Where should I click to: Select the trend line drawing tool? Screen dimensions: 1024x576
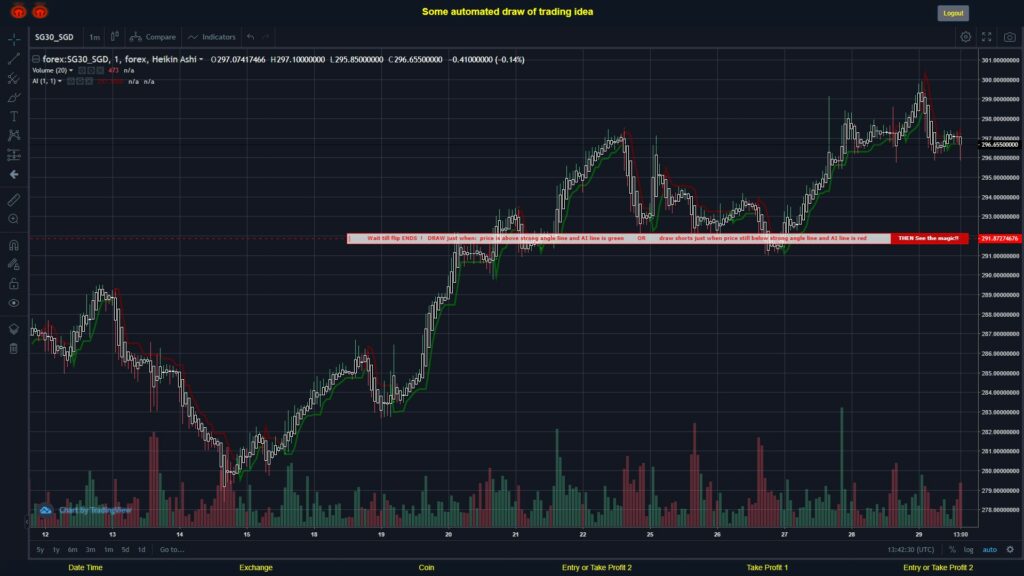pyautogui.click(x=14, y=59)
